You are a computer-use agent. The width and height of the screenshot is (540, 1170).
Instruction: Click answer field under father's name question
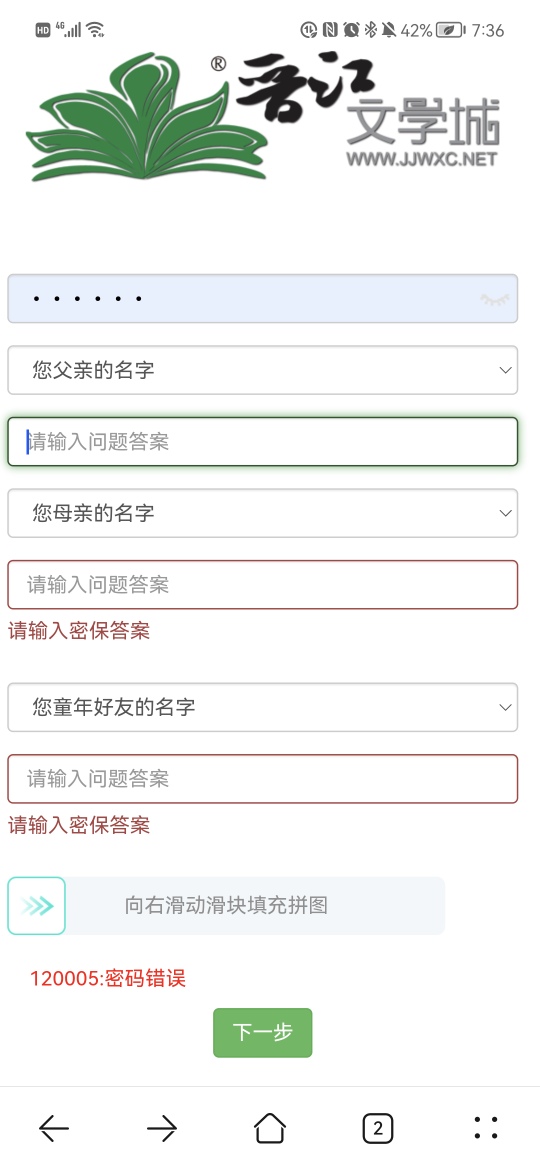pos(263,442)
